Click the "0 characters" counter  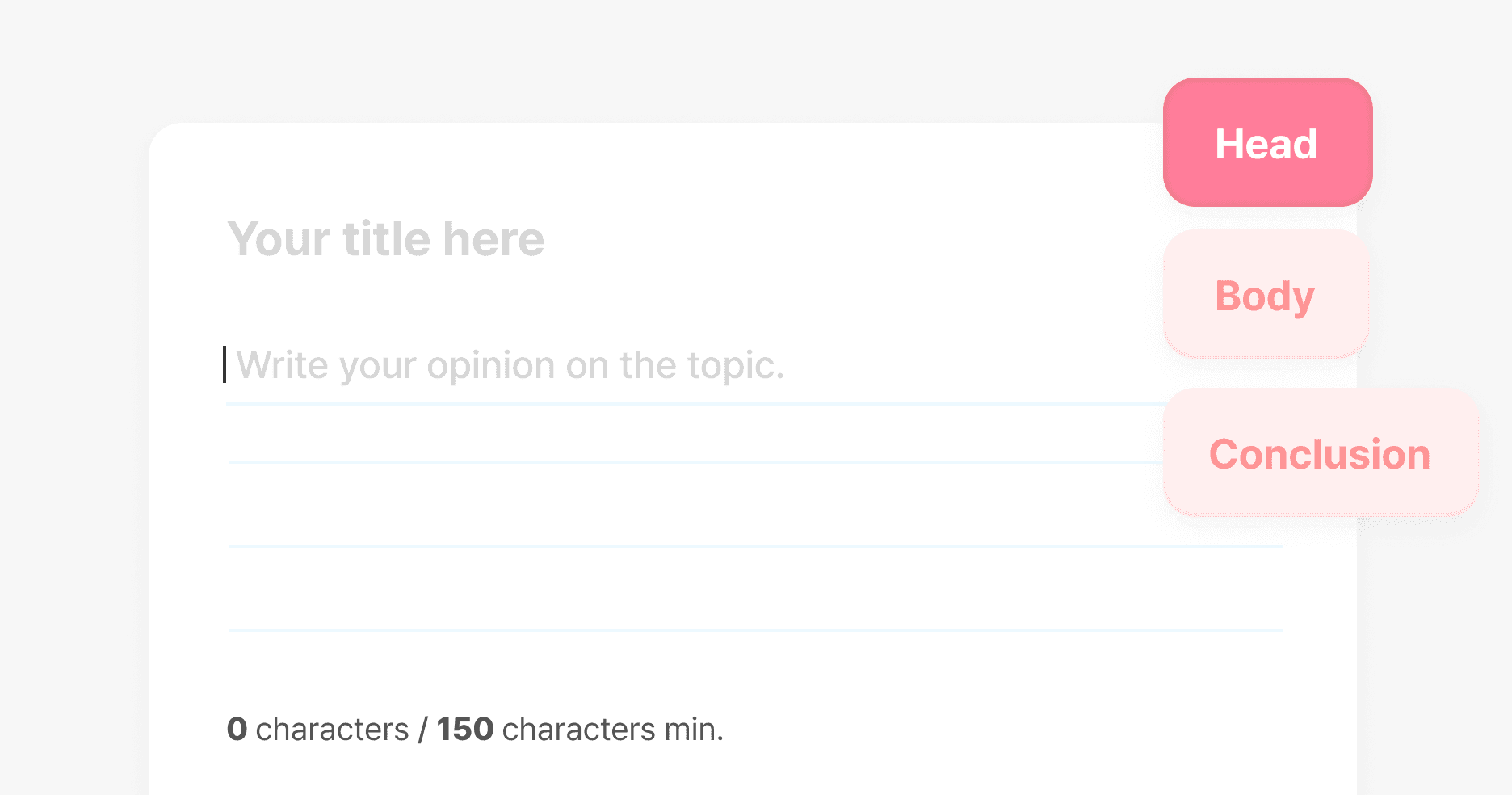click(317, 729)
